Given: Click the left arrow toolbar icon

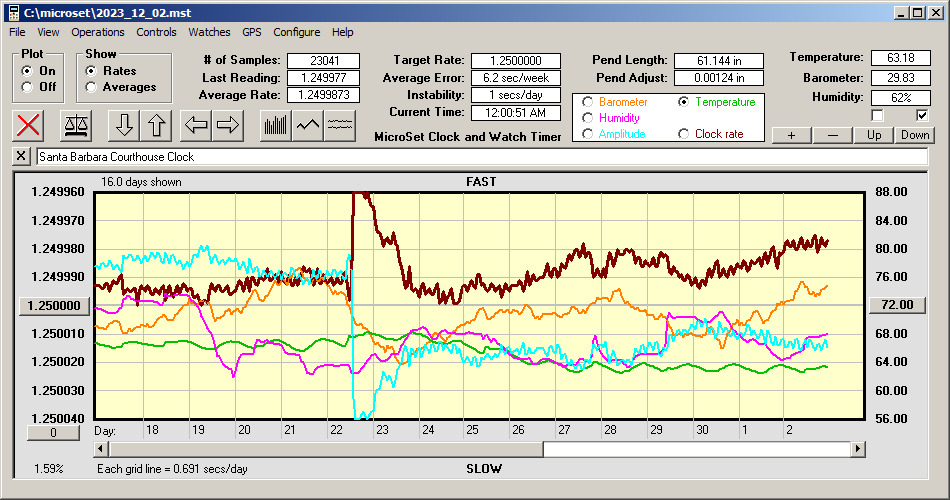Looking at the screenshot, I should (x=196, y=125).
